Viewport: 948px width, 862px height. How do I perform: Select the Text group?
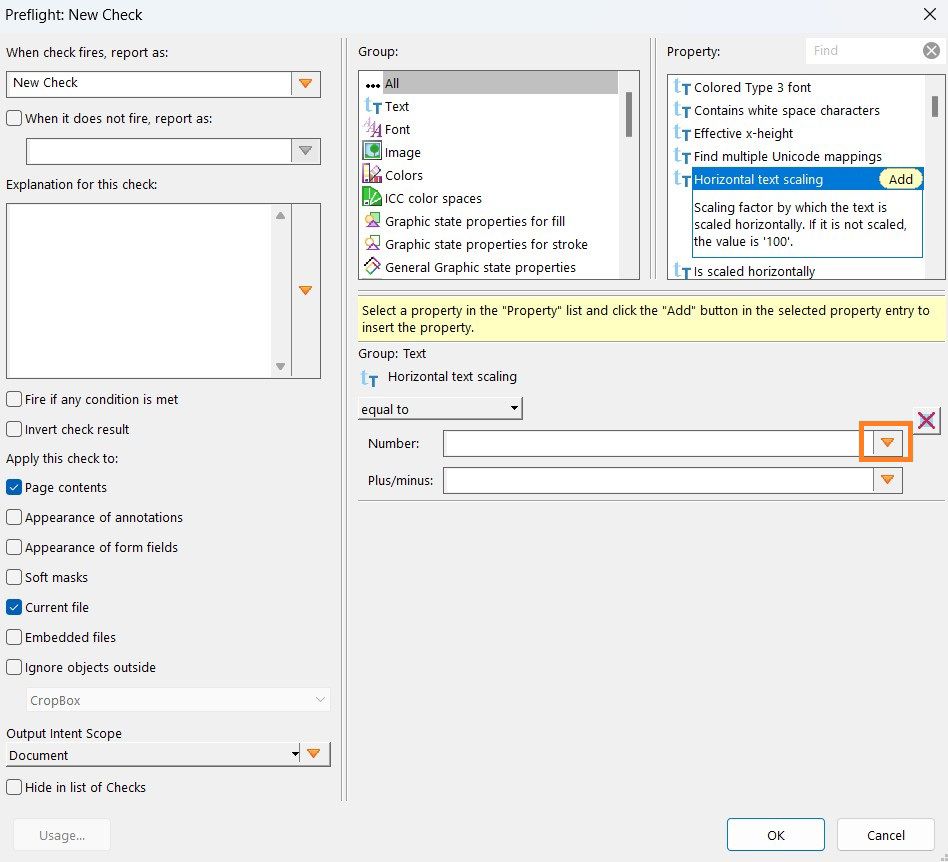[x=397, y=106]
